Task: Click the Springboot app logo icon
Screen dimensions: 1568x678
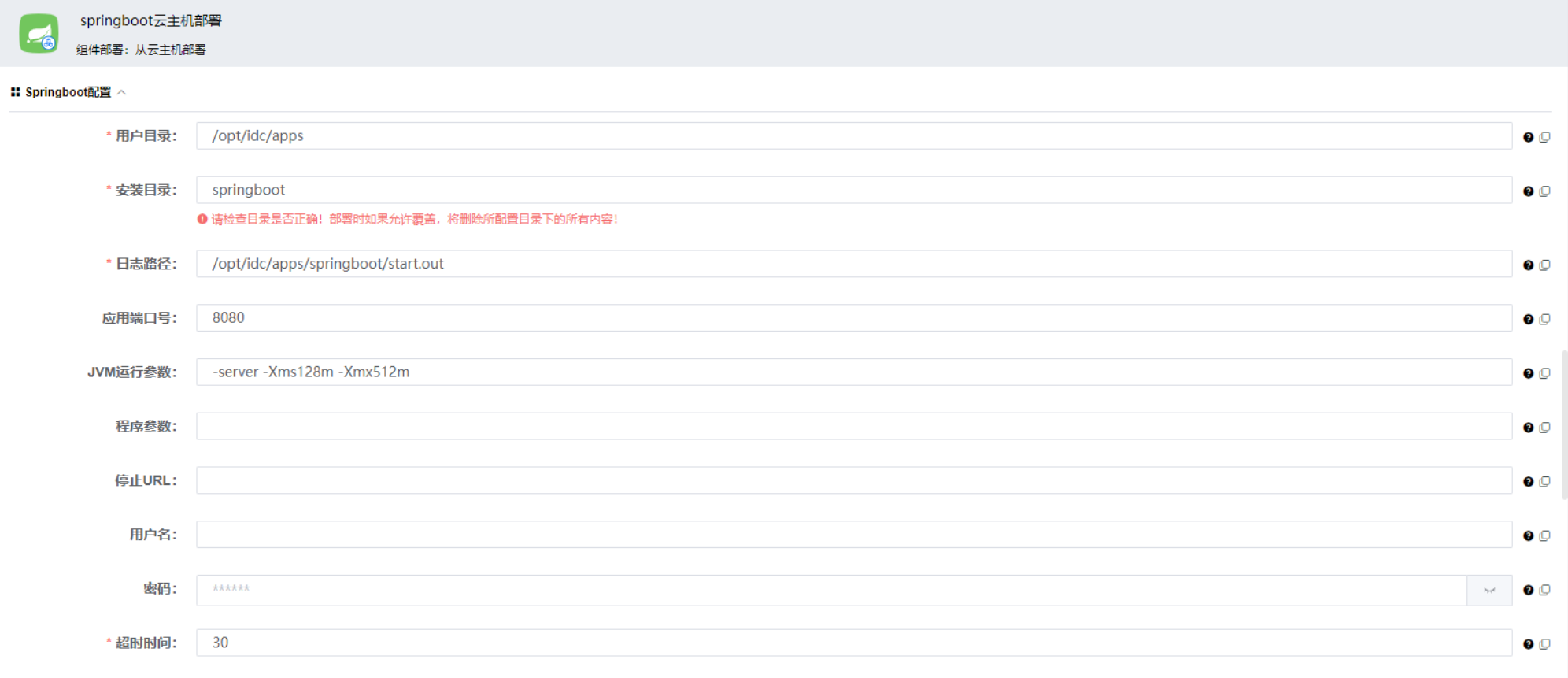Action: click(39, 33)
